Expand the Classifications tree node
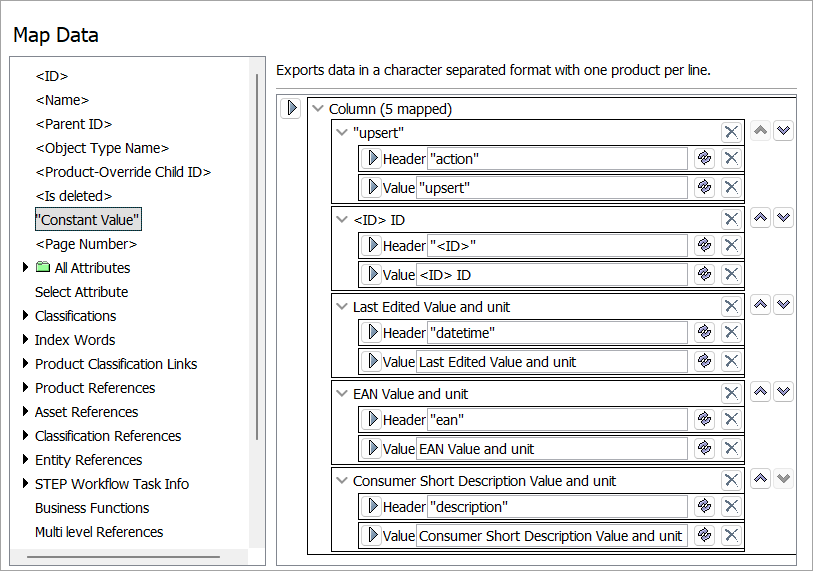 26,316
